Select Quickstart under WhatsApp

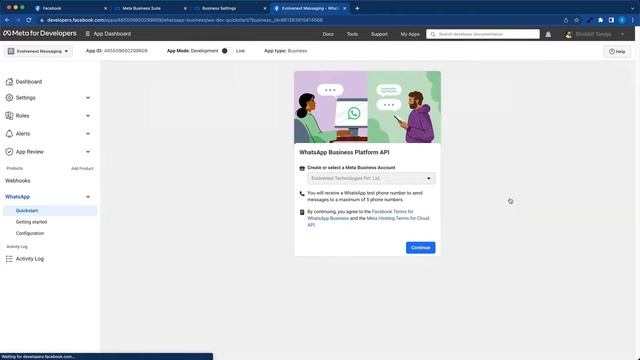[49, 211]
